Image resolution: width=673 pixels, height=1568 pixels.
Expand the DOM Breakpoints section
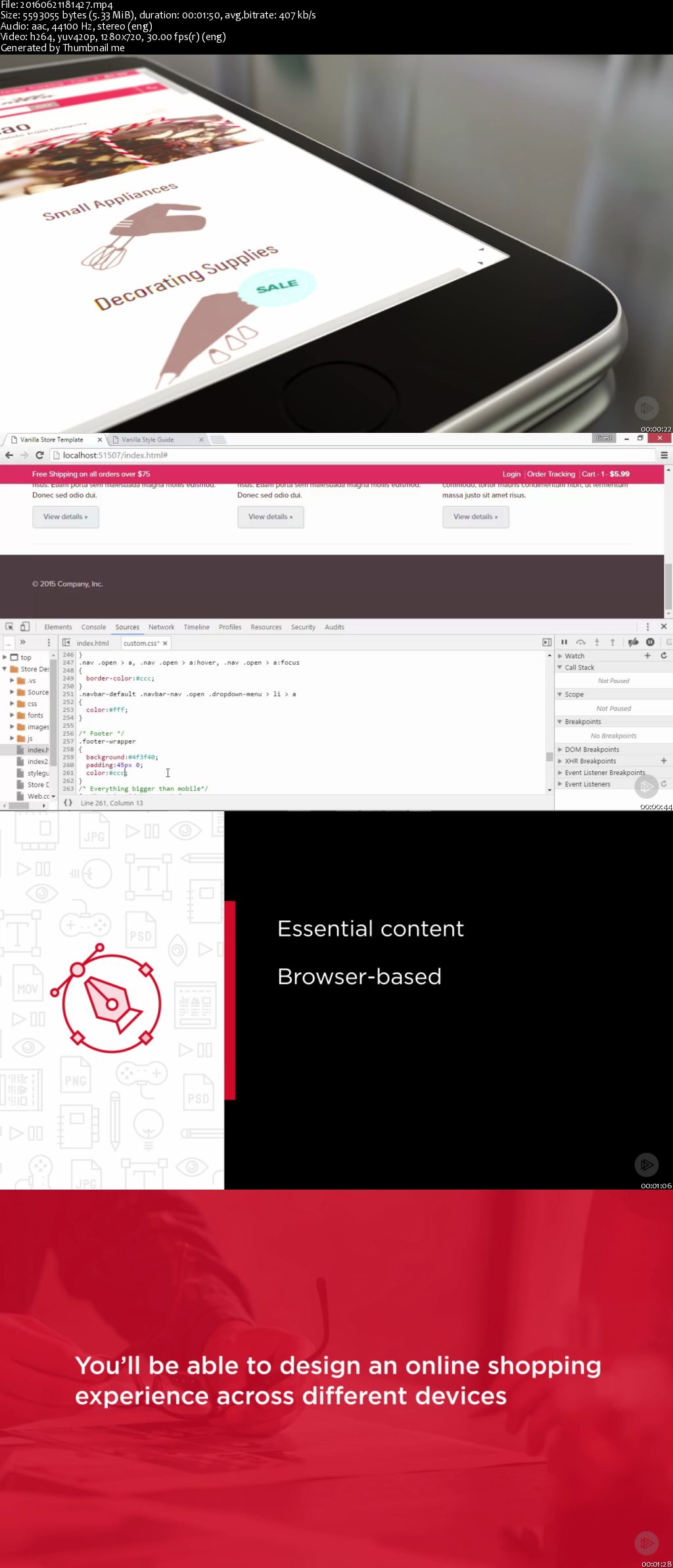(560, 750)
